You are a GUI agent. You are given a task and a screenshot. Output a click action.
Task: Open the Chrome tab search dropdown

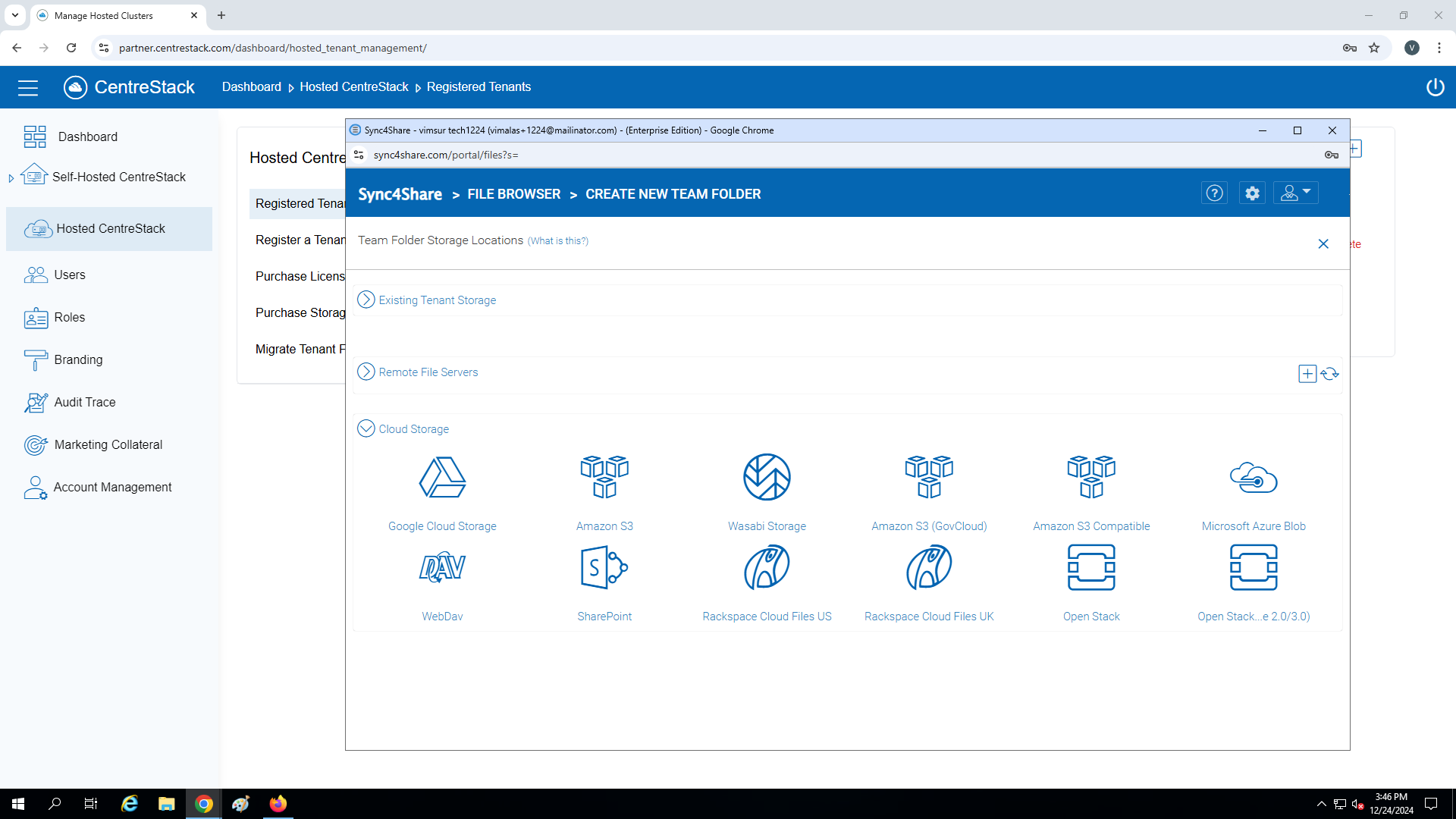point(15,15)
